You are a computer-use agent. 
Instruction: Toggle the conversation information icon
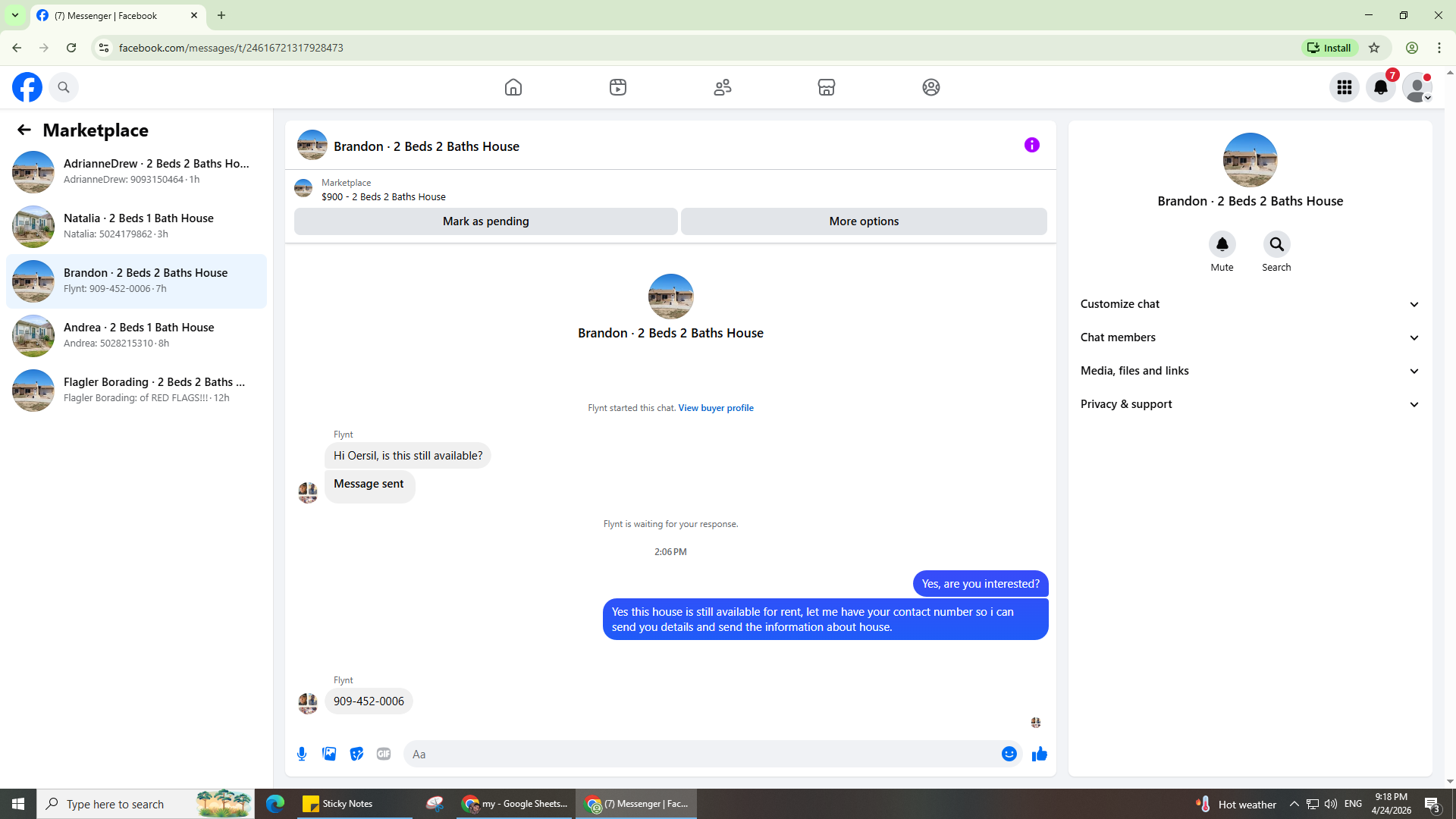click(1032, 145)
